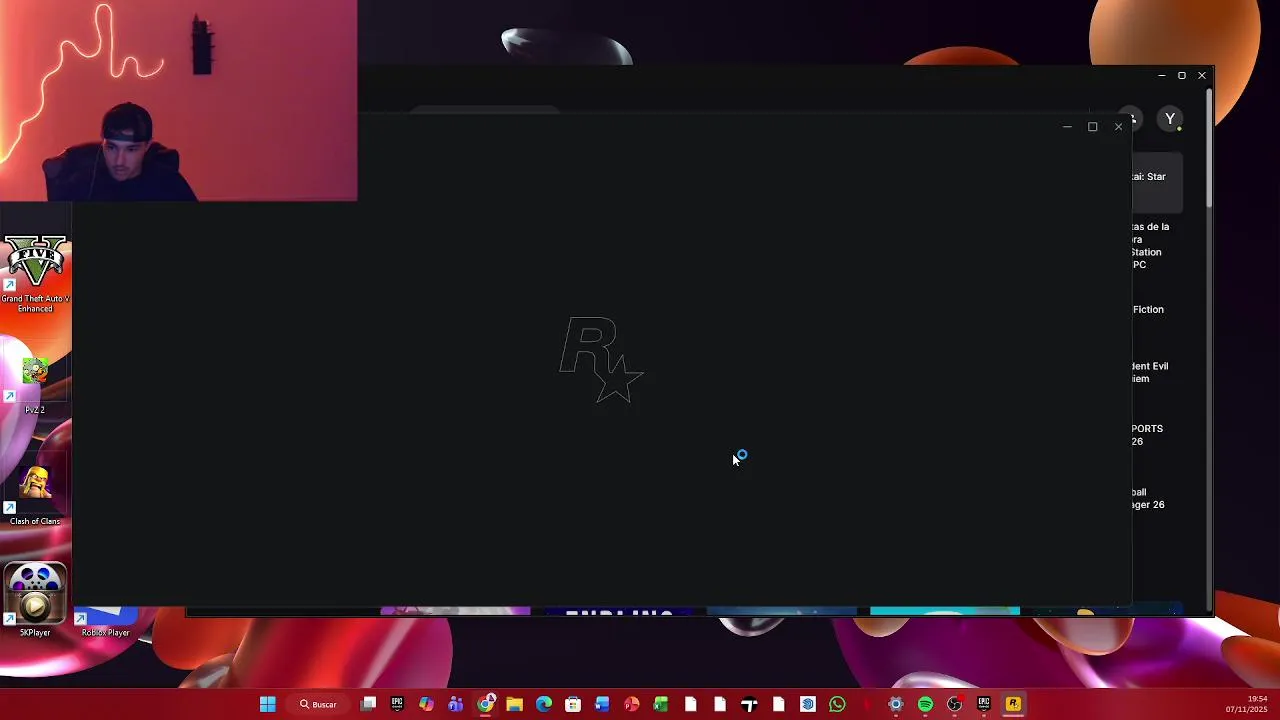The image size is (1280, 720).
Task: Launch the PvZ 2 desktop shortcut
Action: coord(35,383)
